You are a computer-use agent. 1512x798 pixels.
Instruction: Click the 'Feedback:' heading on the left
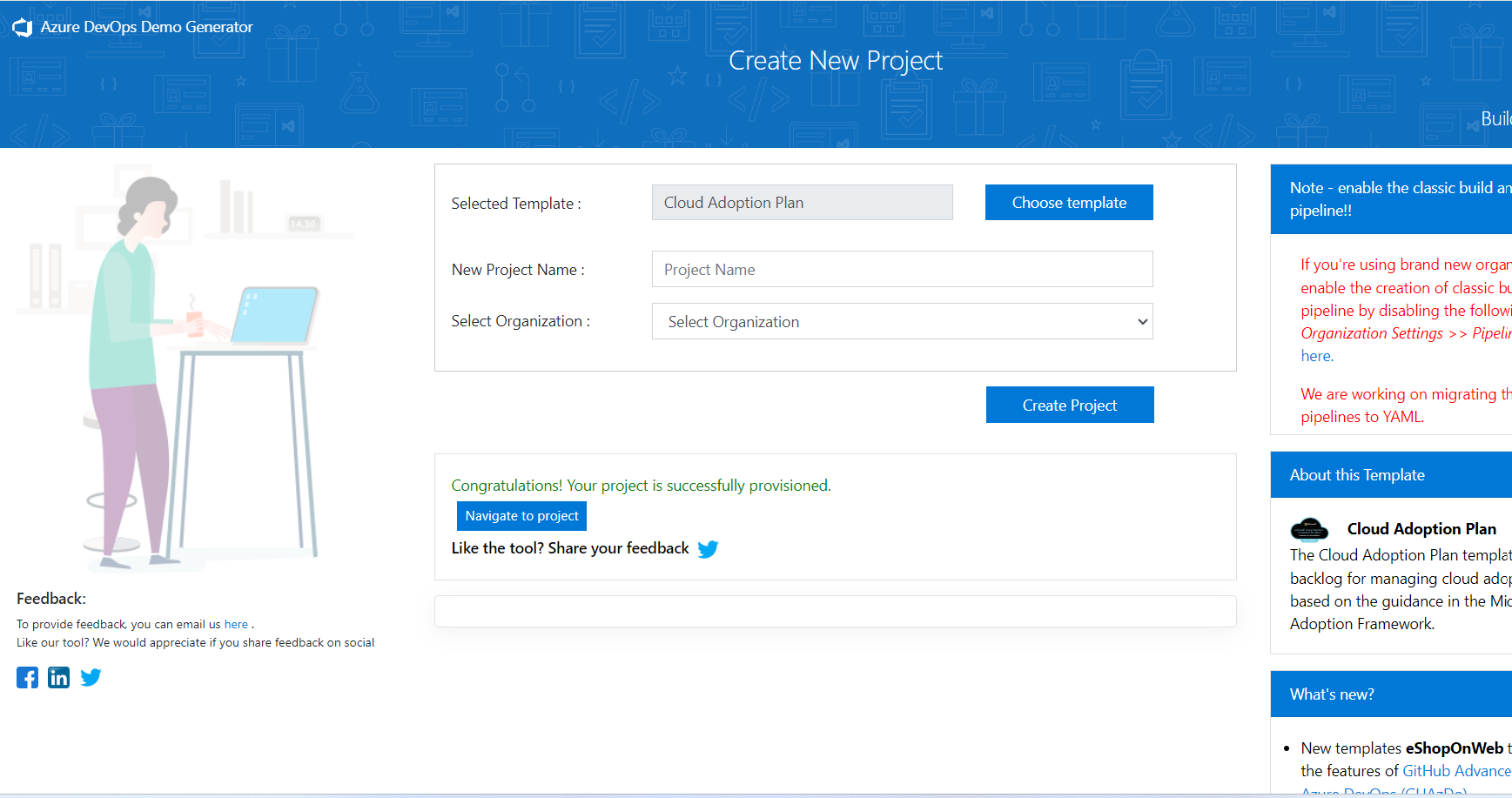(51, 599)
